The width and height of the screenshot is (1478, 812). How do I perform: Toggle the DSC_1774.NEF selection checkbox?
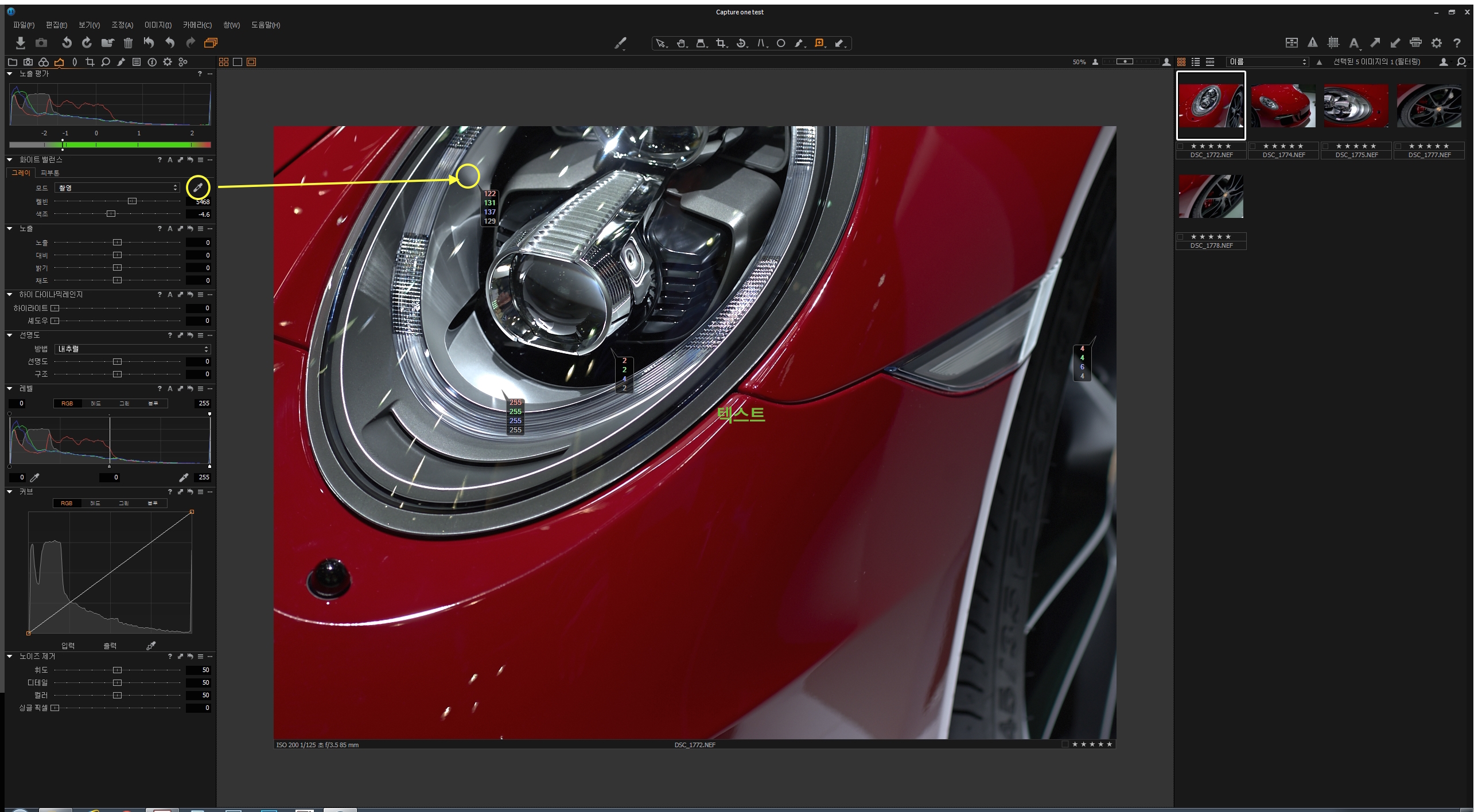(1253, 146)
